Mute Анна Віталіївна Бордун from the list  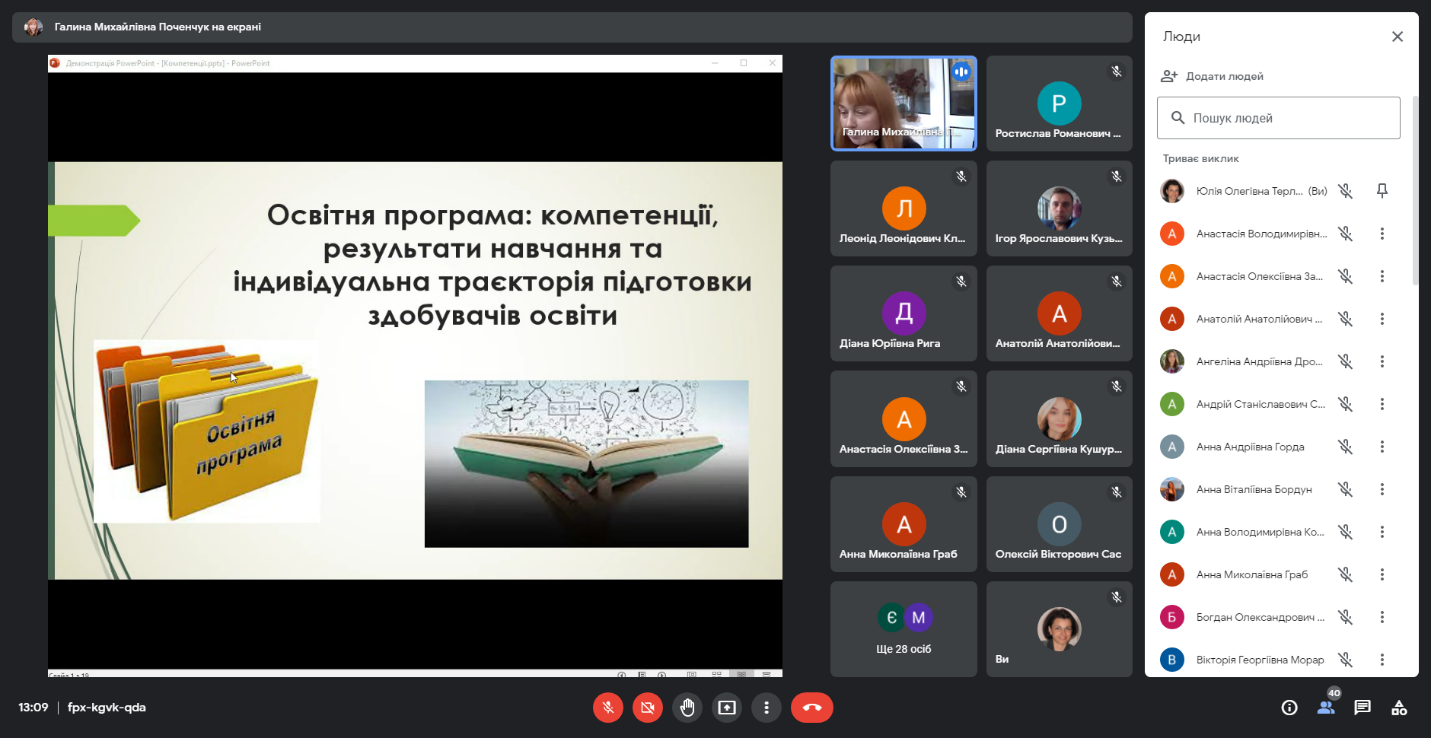(x=1346, y=490)
